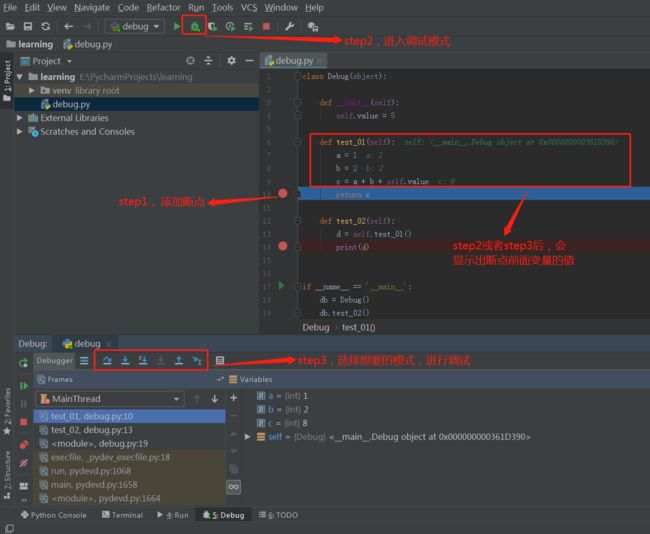Stop debugging in Debug panel sidebar
This screenshot has height=534, width=650.
(24, 422)
